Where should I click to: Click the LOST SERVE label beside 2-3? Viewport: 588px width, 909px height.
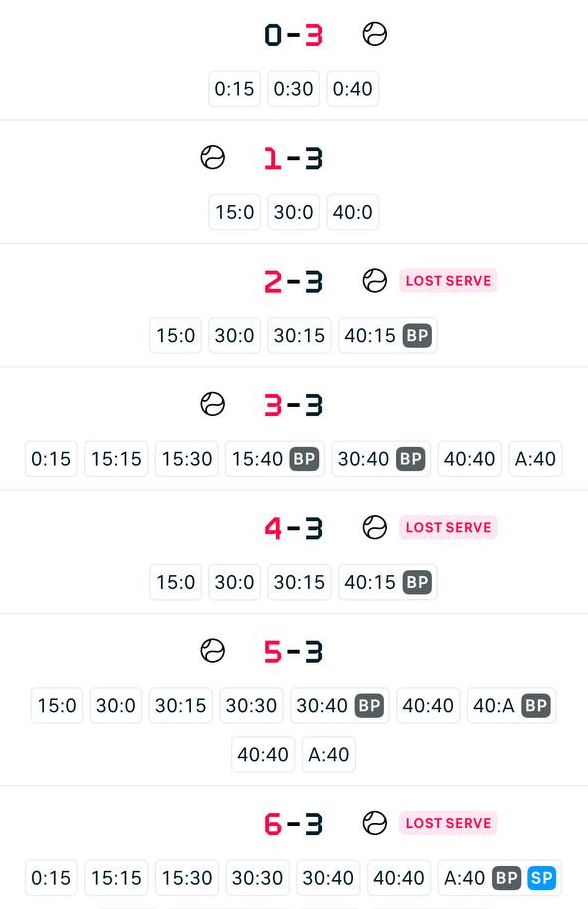pyautogui.click(x=448, y=281)
